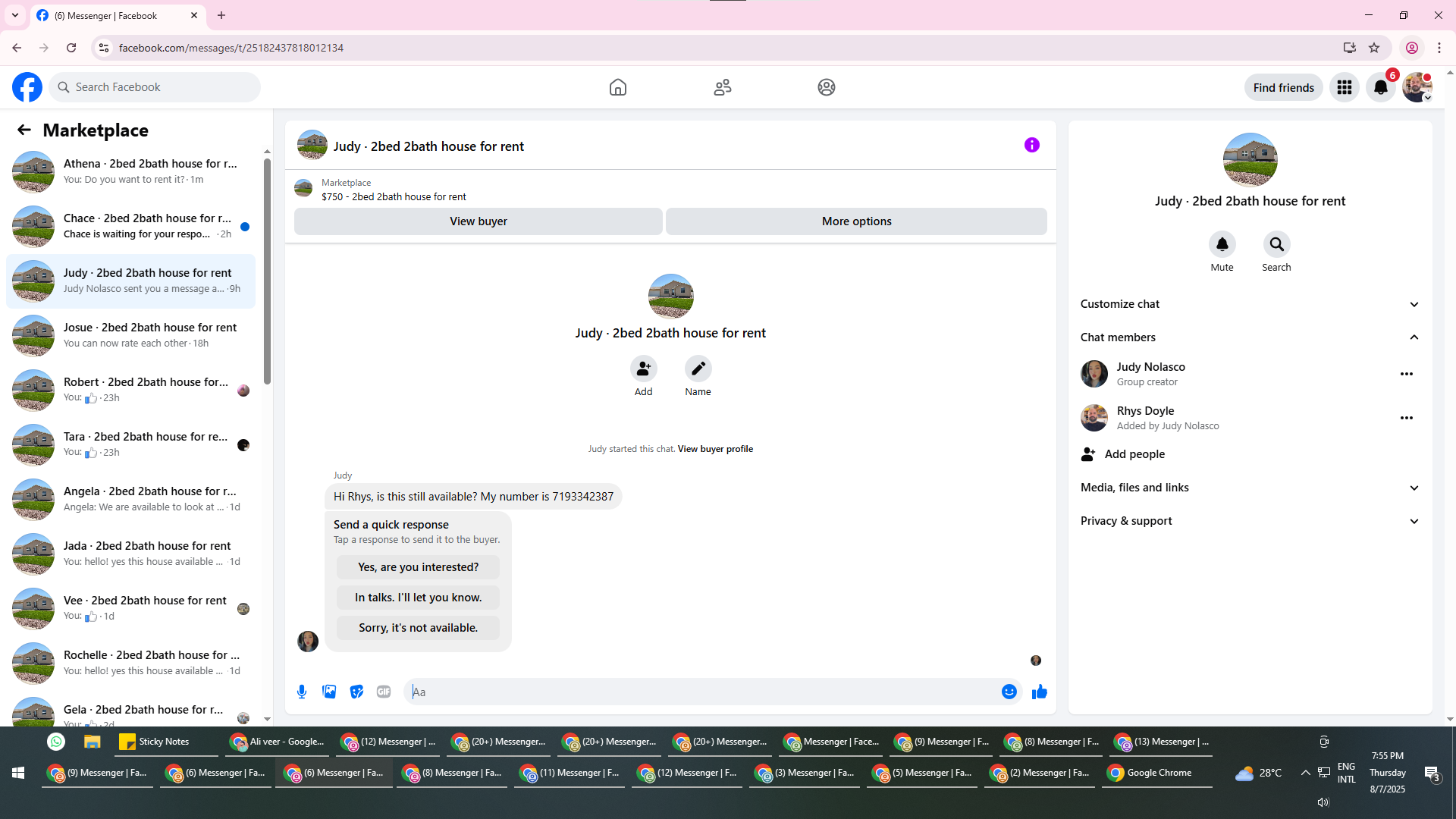Screen dimensions: 1456x819
Task: Open the Groups icon in top navigation
Action: pyautogui.click(x=827, y=87)
